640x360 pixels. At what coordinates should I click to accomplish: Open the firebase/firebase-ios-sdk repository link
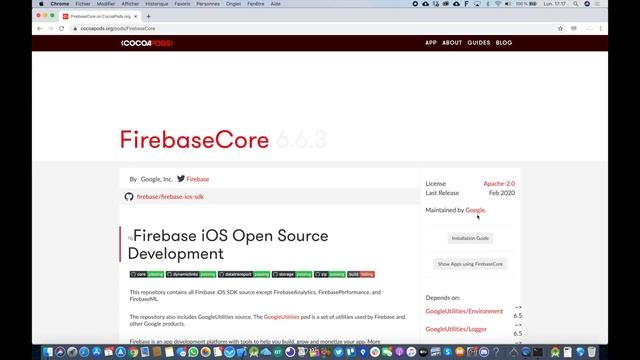tap(170, 197)
